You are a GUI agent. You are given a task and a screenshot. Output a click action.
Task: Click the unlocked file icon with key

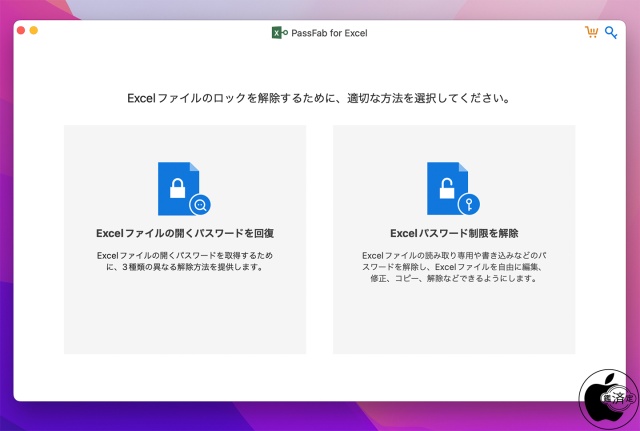coord(453,189)
